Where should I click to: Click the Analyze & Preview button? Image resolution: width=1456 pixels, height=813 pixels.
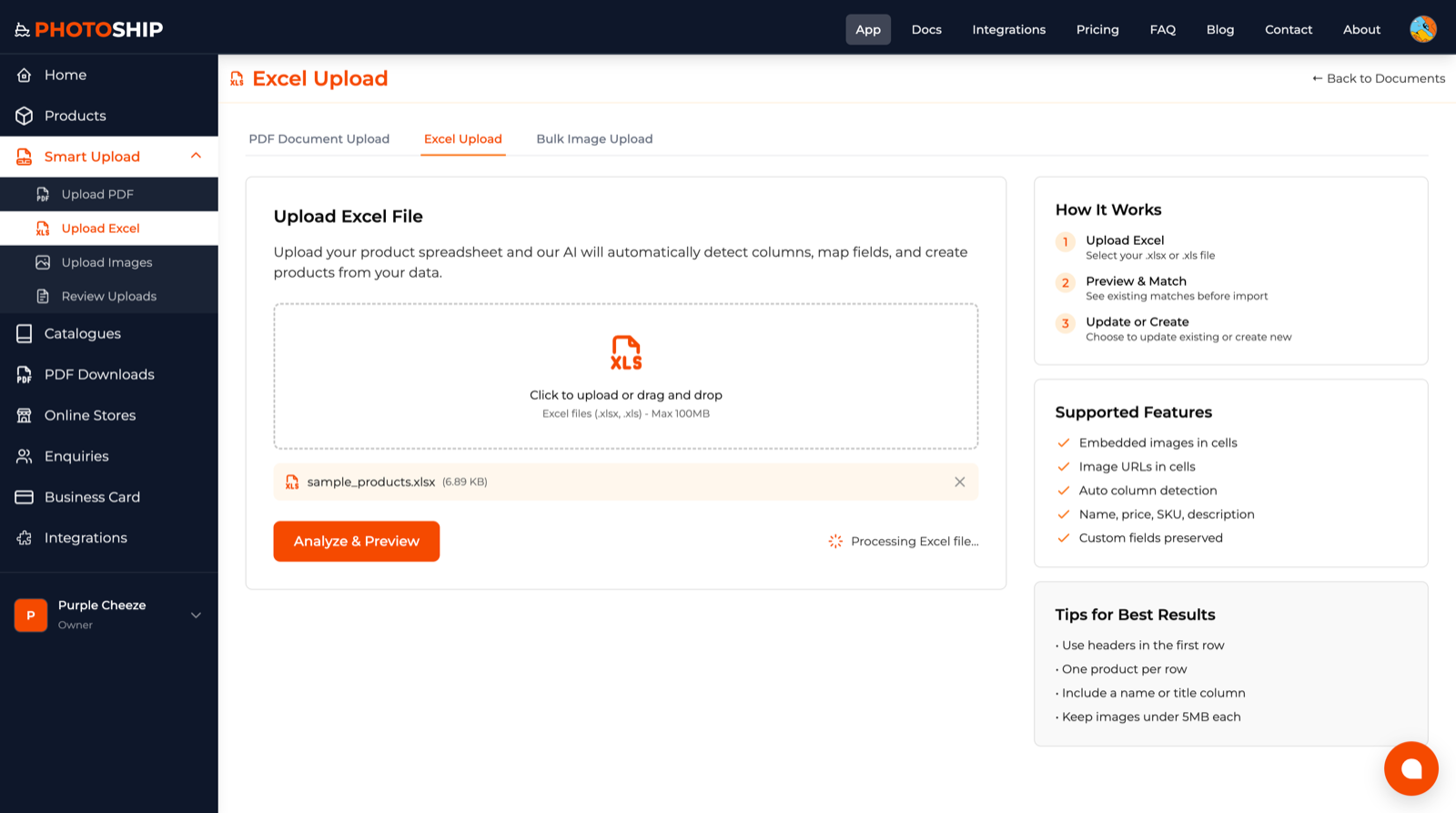point(356,541)
